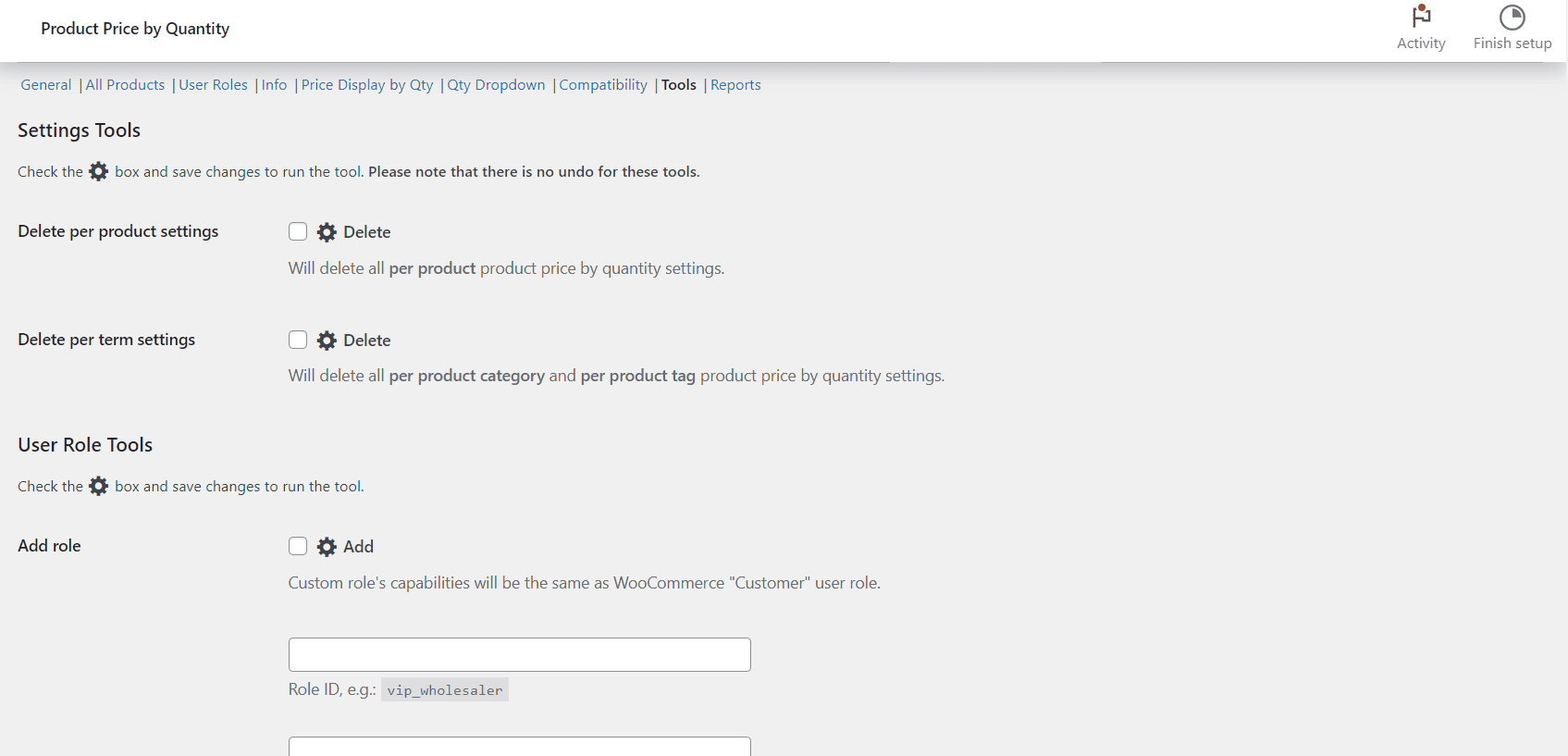
Task: Switch to User Roles section
Action: [213, 85]
